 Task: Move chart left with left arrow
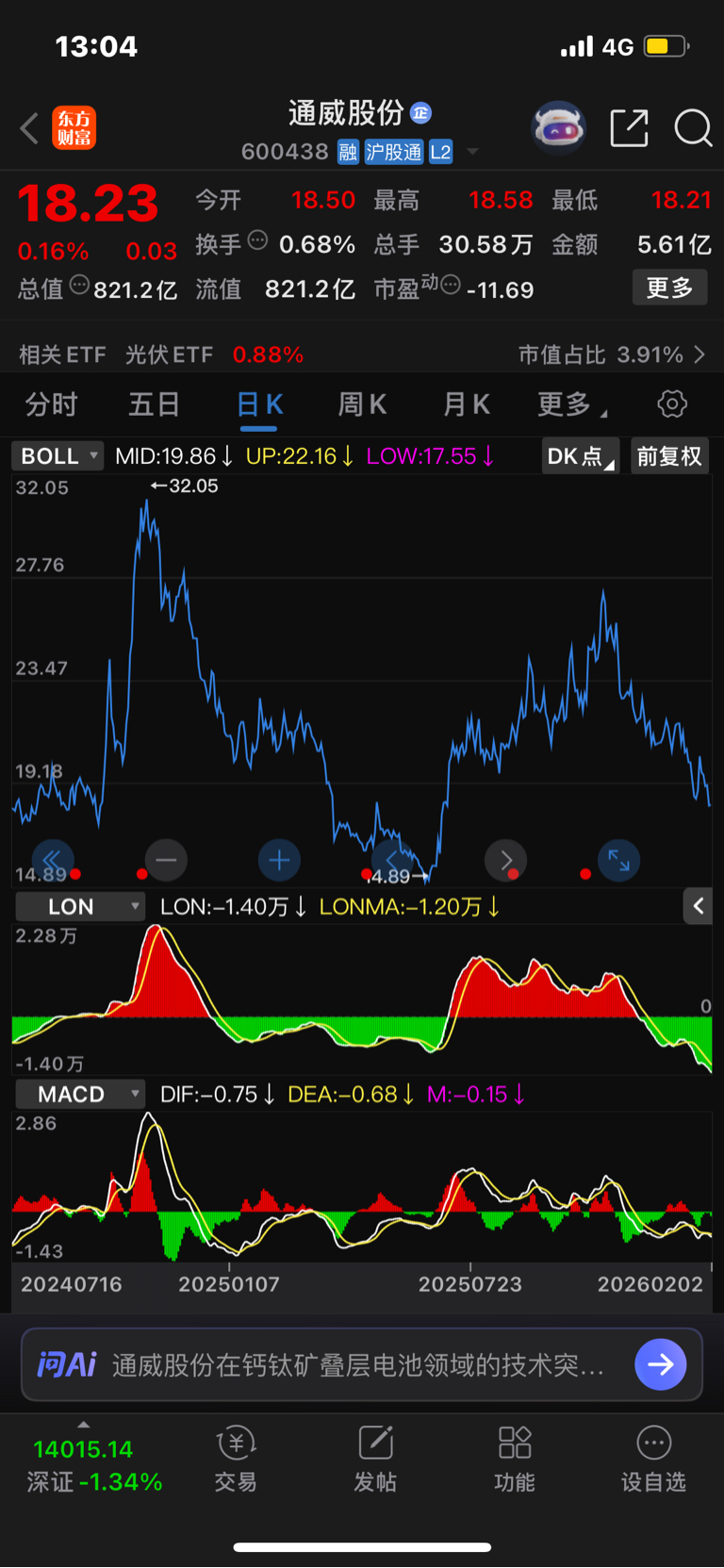tap(392, 860)
